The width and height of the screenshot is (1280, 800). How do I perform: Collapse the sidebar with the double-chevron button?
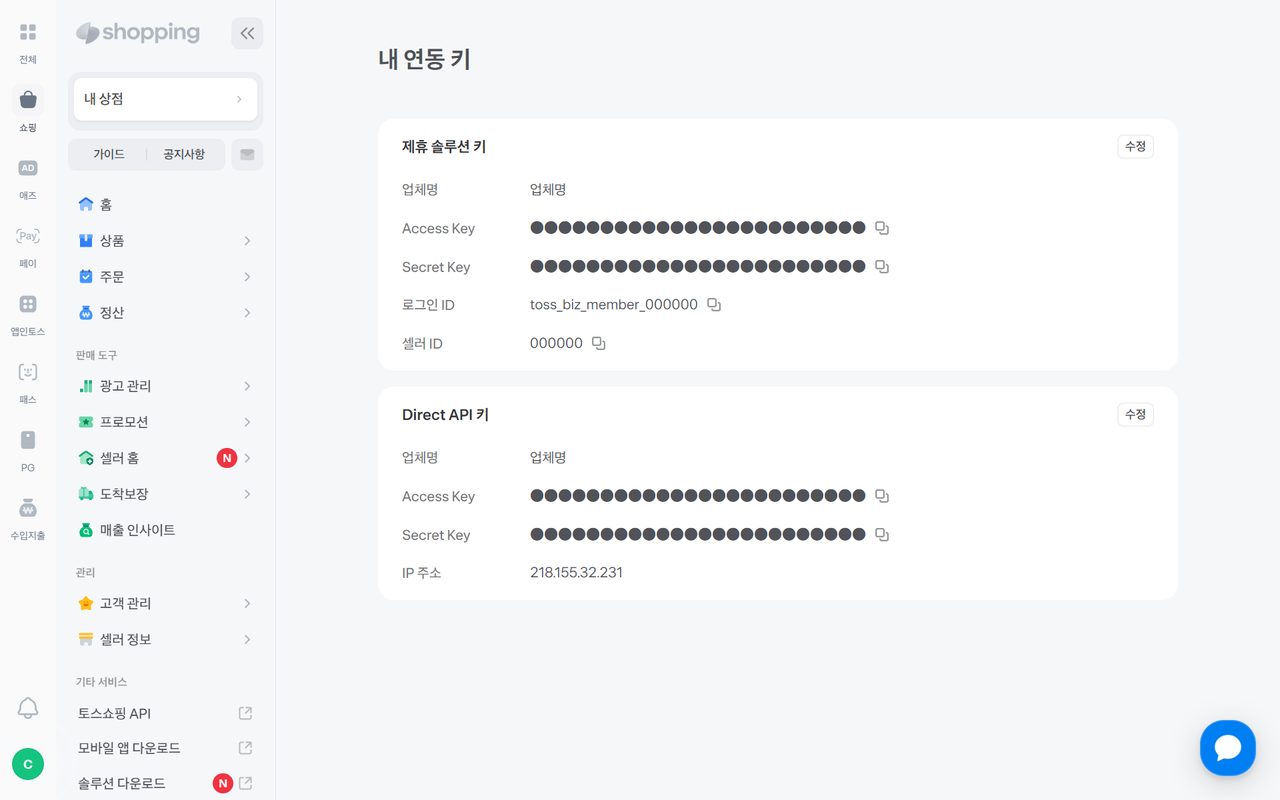(247, 33)
